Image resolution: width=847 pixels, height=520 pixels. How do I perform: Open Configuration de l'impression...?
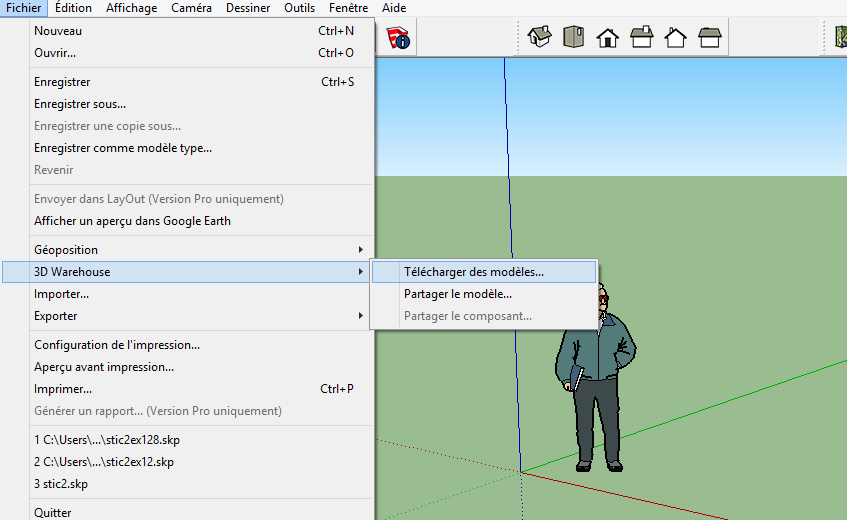pyautogui.click(x=188, y=345)
